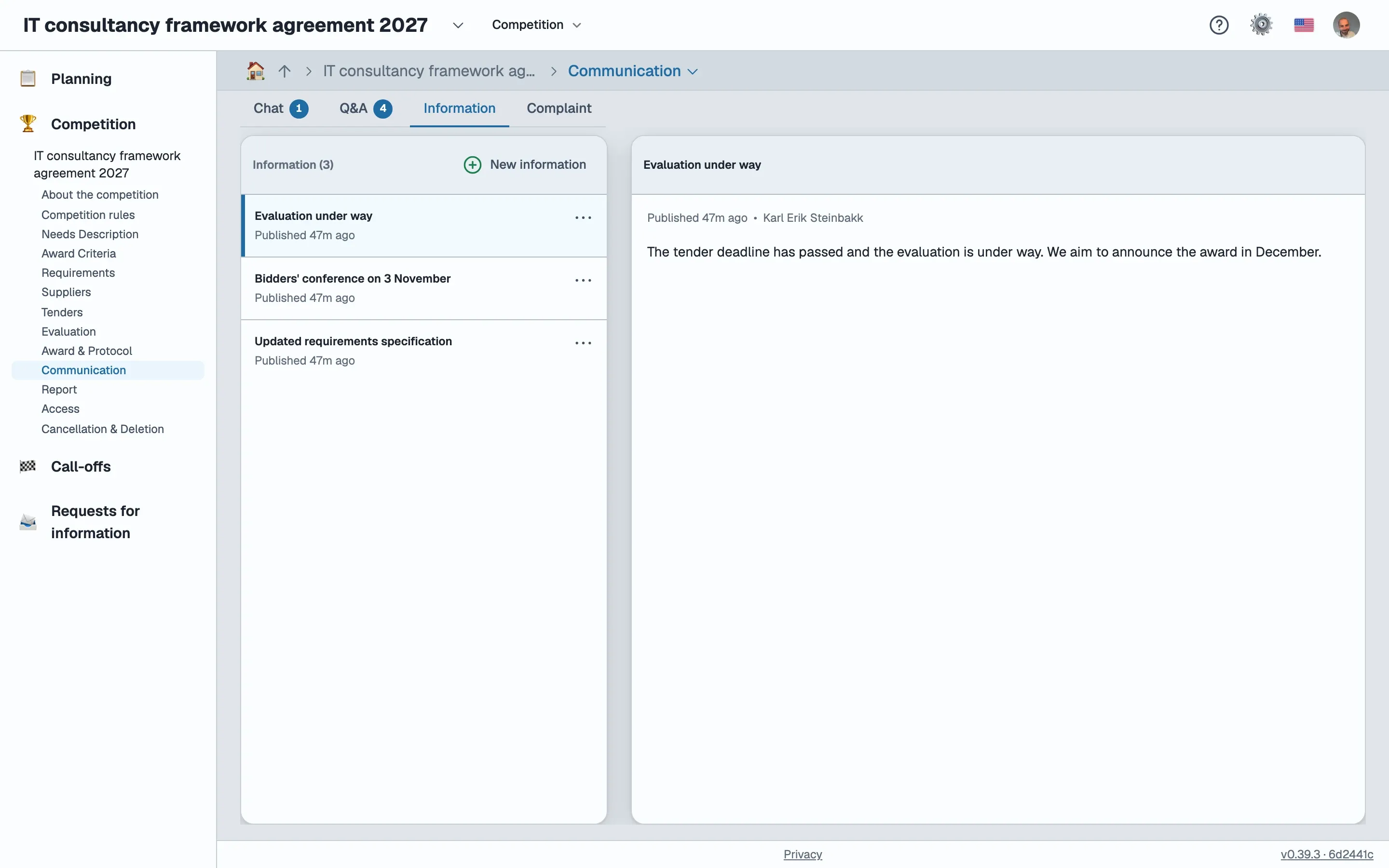The width and height of the screenshot is (1389, 868).
Task: Click the green plus New information icon
Action: 472,165
